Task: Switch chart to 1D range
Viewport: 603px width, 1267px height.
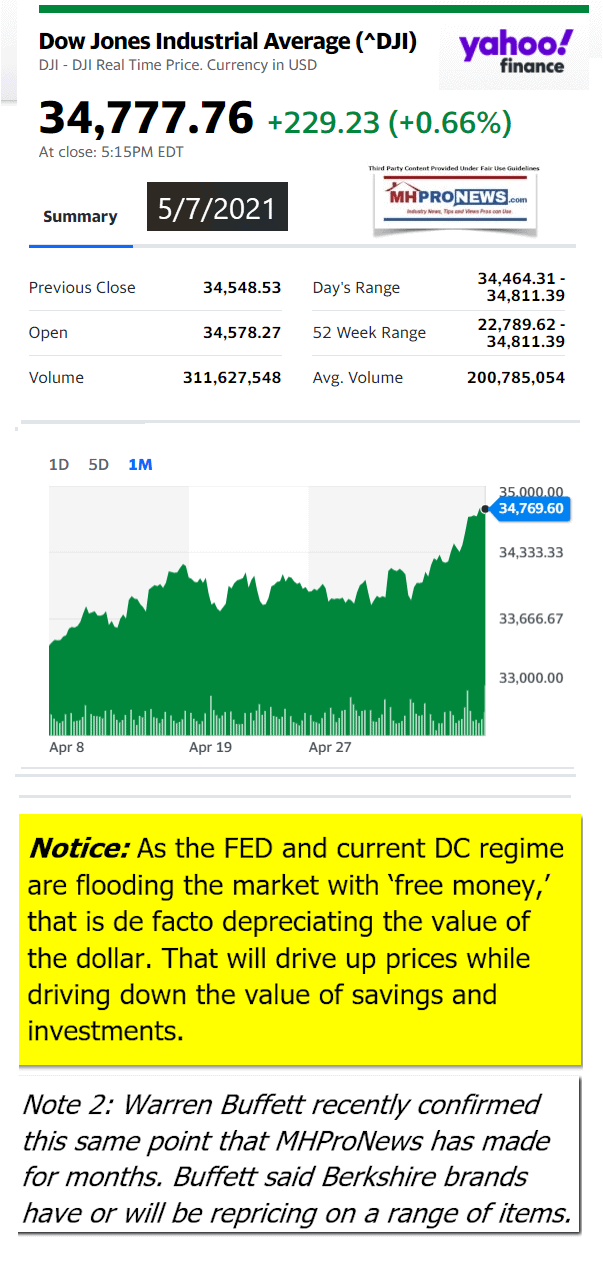Action: [59, 465]
